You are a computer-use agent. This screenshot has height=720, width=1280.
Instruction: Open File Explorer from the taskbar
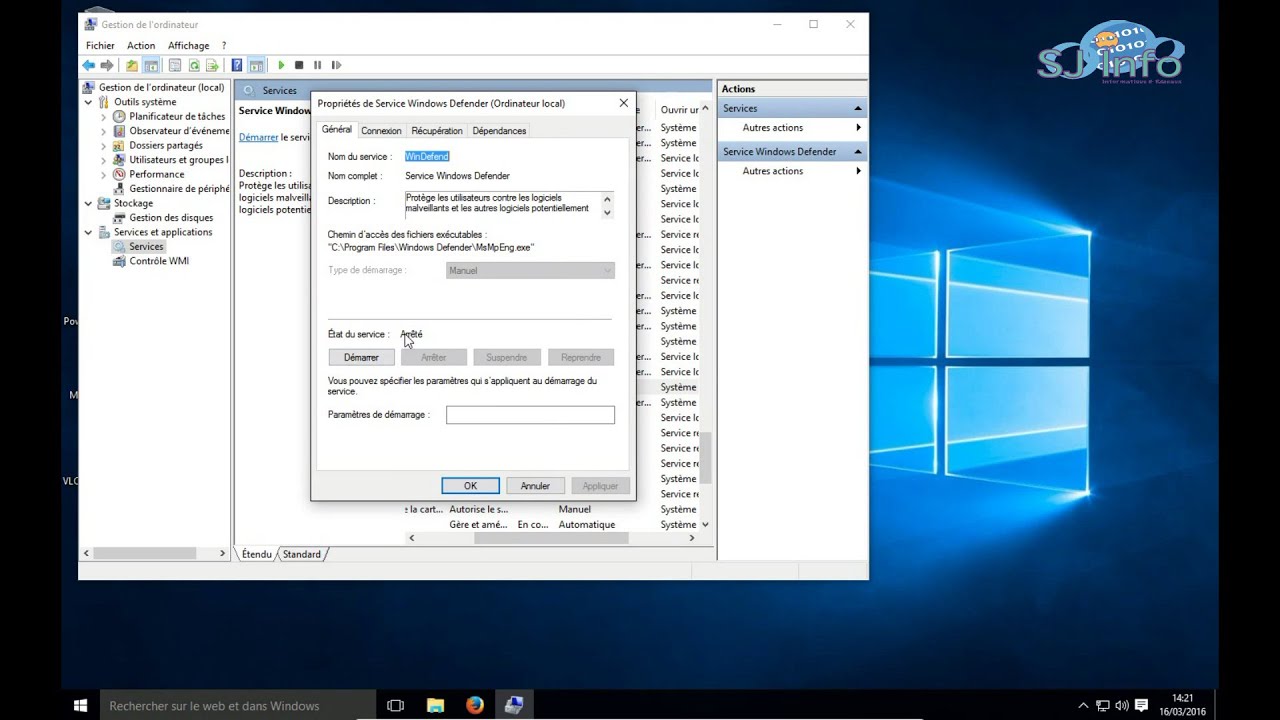click(435, 705)
